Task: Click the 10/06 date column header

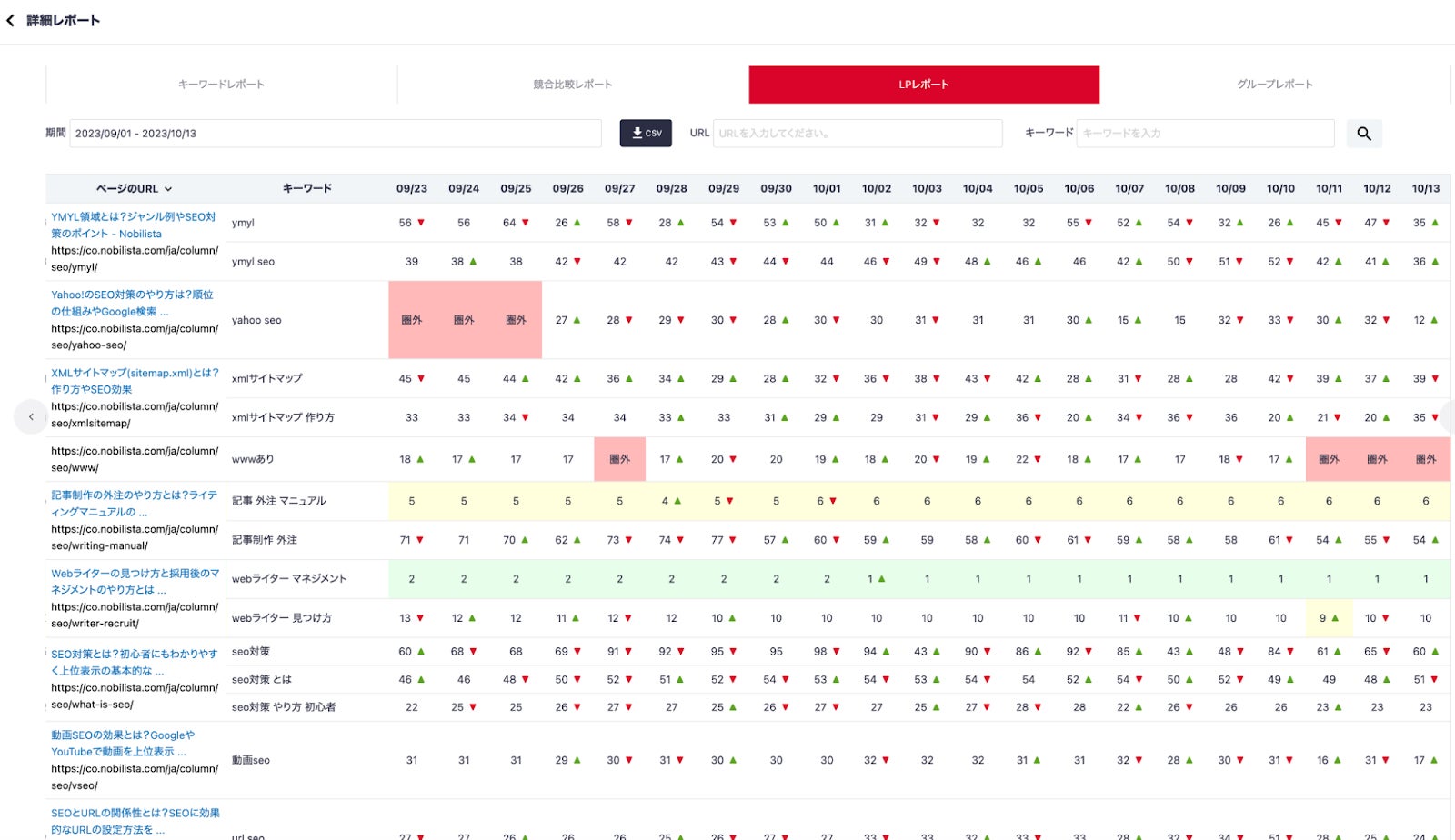Action: pyautogui.click(x=1079, y=189)
